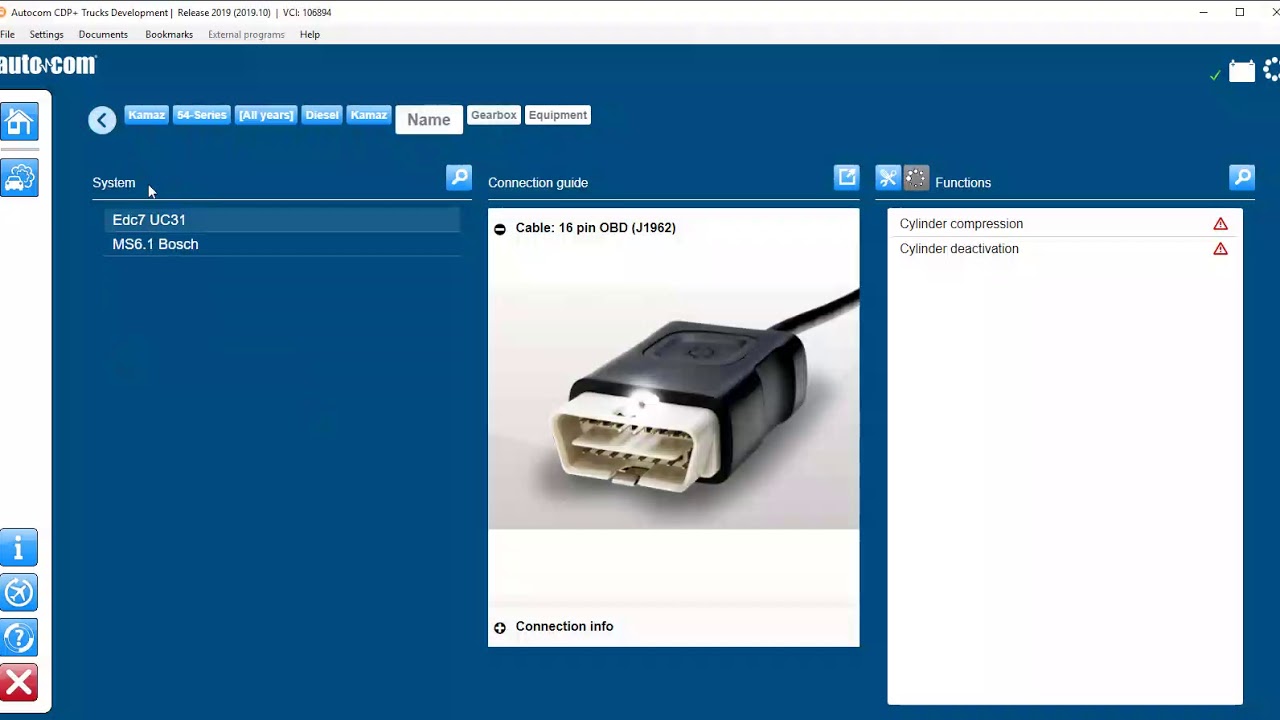Search functions with the magnifier icon
The image size is (1280, 720).
(x=1242, y=178)
